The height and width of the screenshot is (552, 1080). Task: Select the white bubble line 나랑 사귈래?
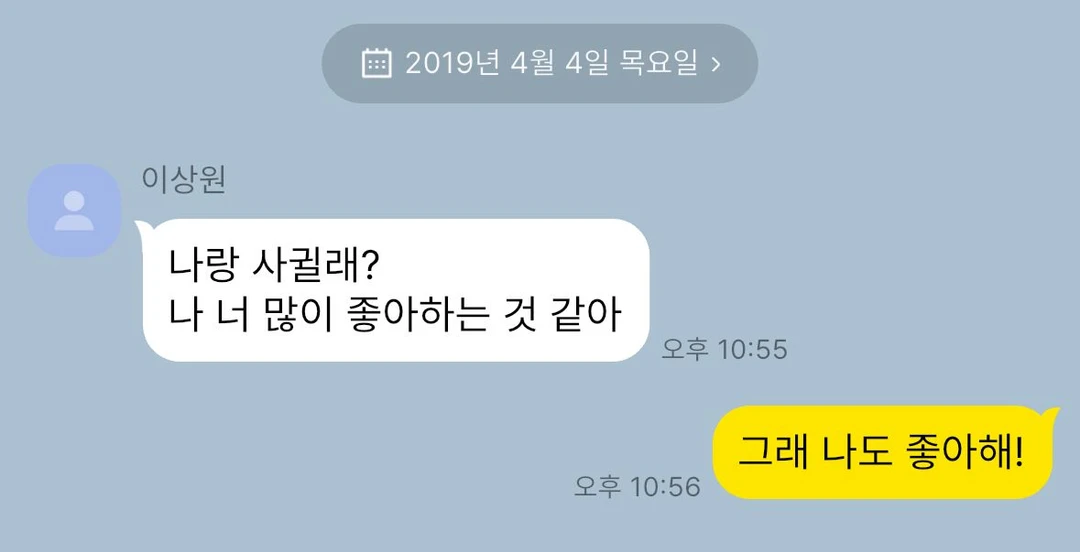point(271,267)
